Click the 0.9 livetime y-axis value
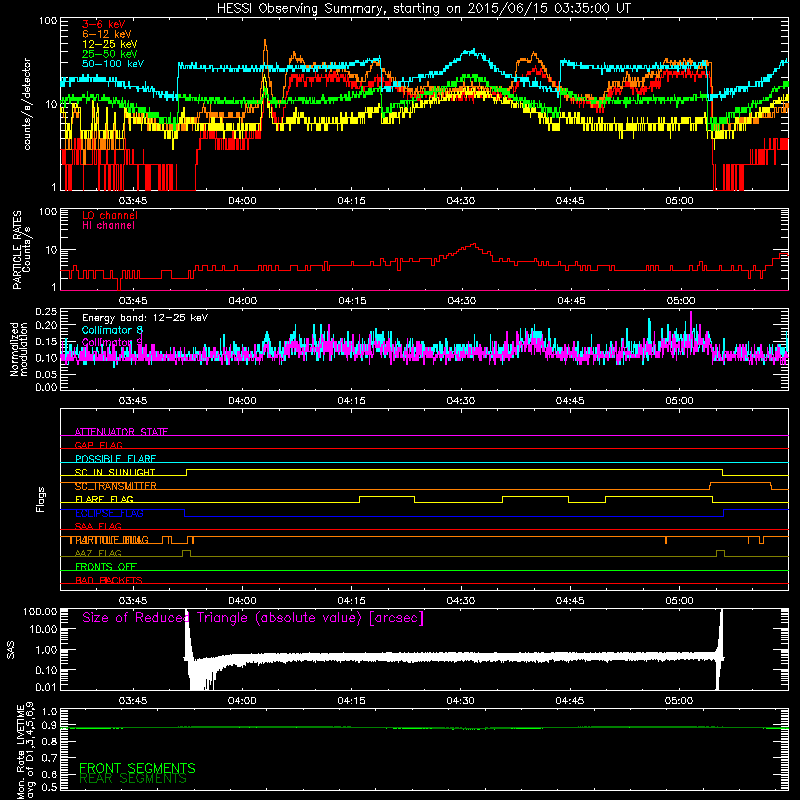Viewport: 800px width, 800px height. coord(49,726)
